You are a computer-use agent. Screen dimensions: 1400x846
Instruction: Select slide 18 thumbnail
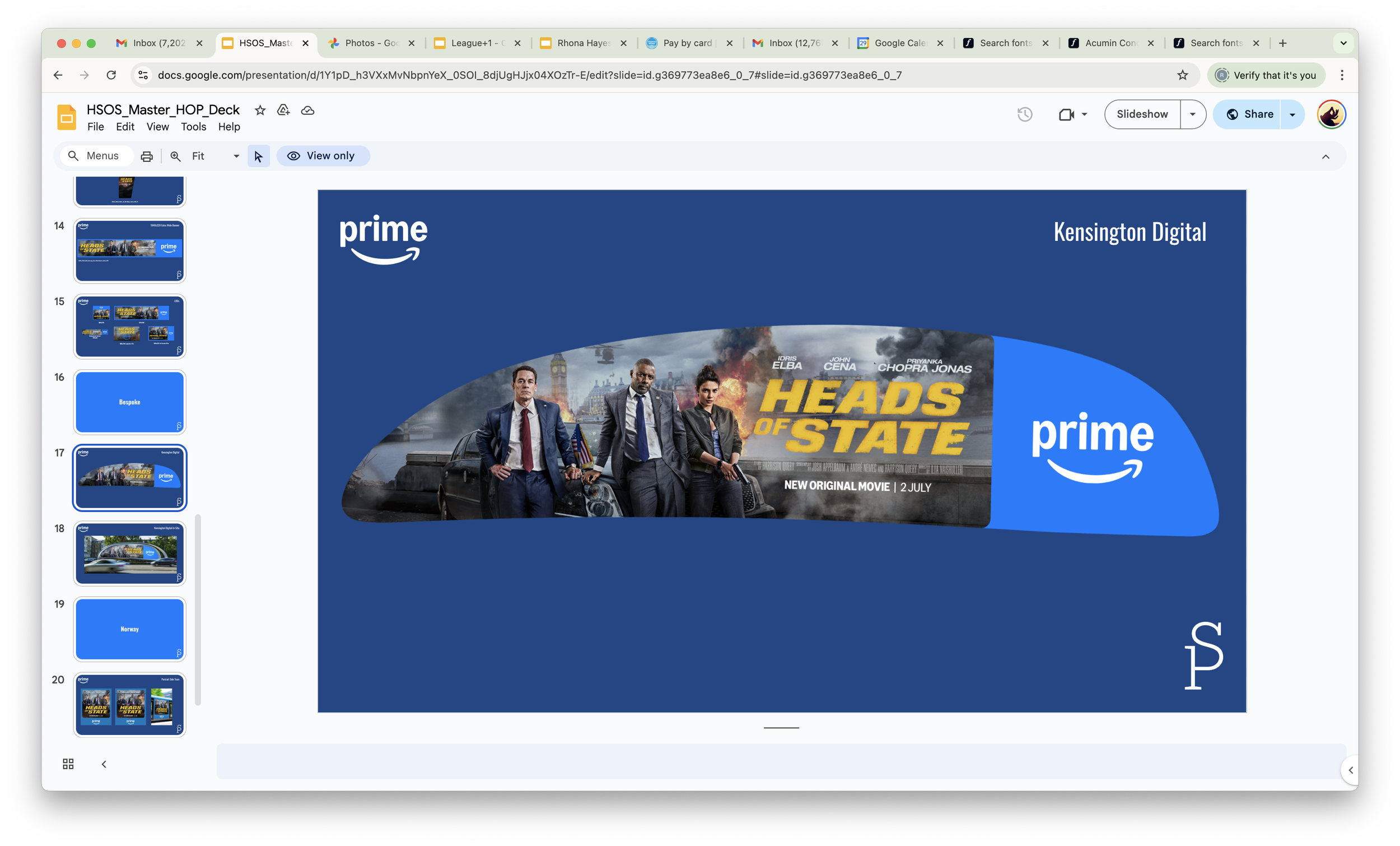click(129, 553)
